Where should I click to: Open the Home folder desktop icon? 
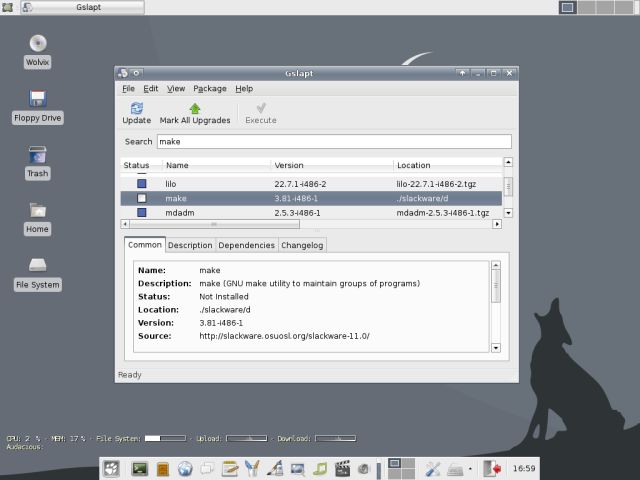click(37, 210)
